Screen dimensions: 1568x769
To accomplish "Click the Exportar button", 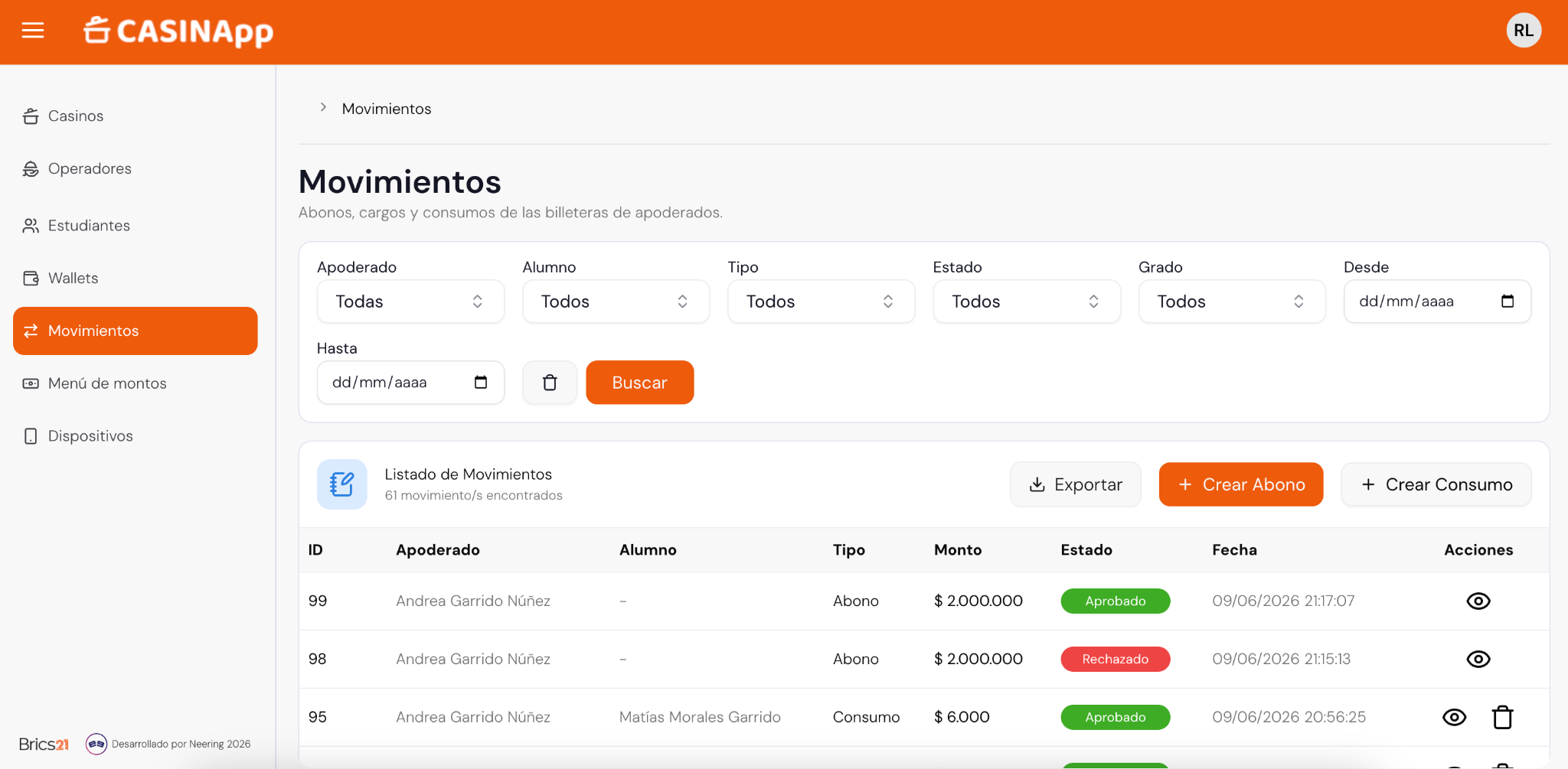I will point(1075,484).
